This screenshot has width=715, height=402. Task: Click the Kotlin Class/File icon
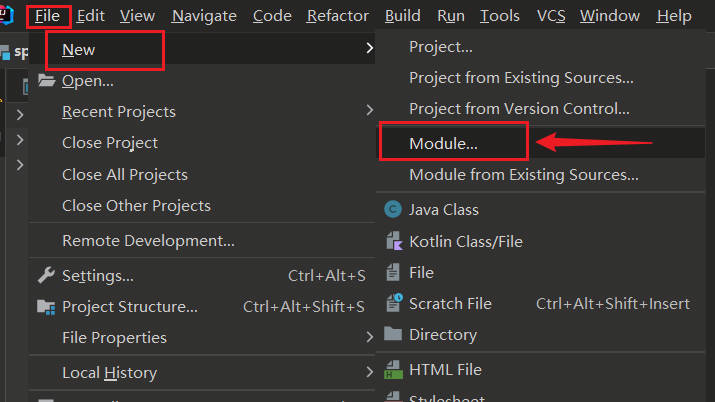[x=392, y=241]
